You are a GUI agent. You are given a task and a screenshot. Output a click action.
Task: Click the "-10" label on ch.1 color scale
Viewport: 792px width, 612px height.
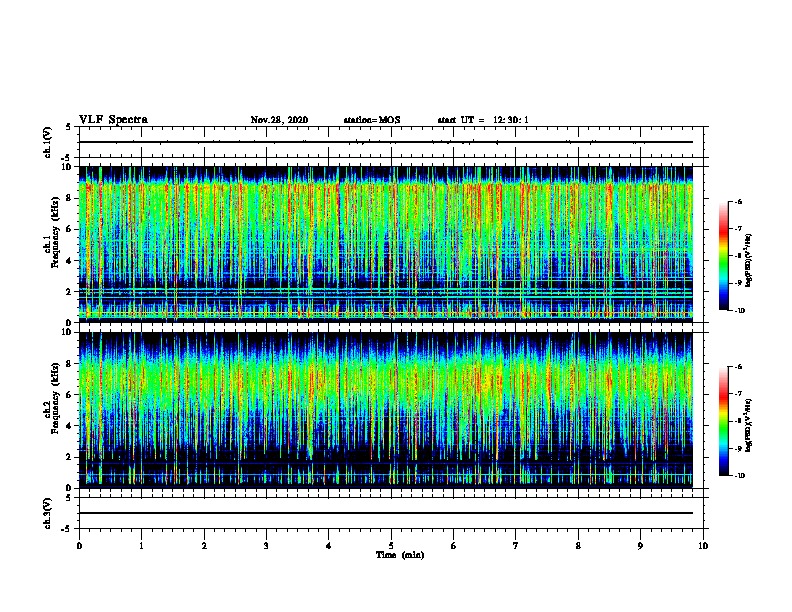[739, 310]
